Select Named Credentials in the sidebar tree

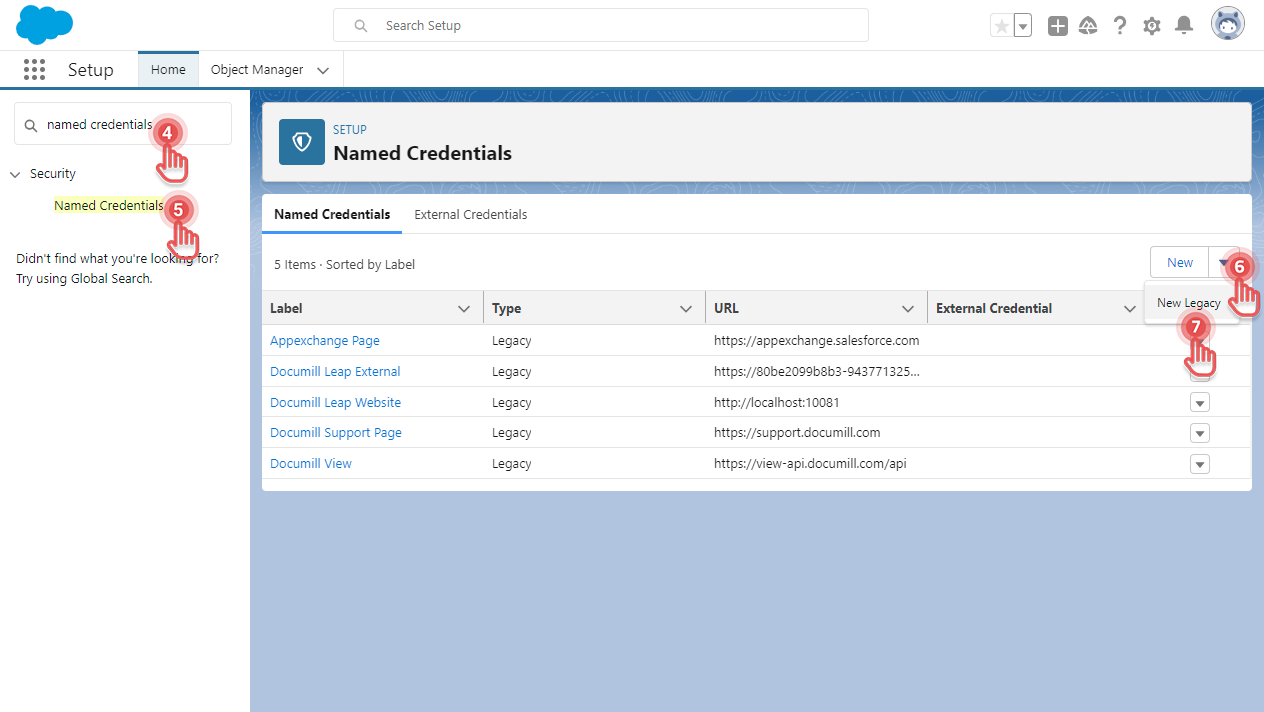click(108, 206)
